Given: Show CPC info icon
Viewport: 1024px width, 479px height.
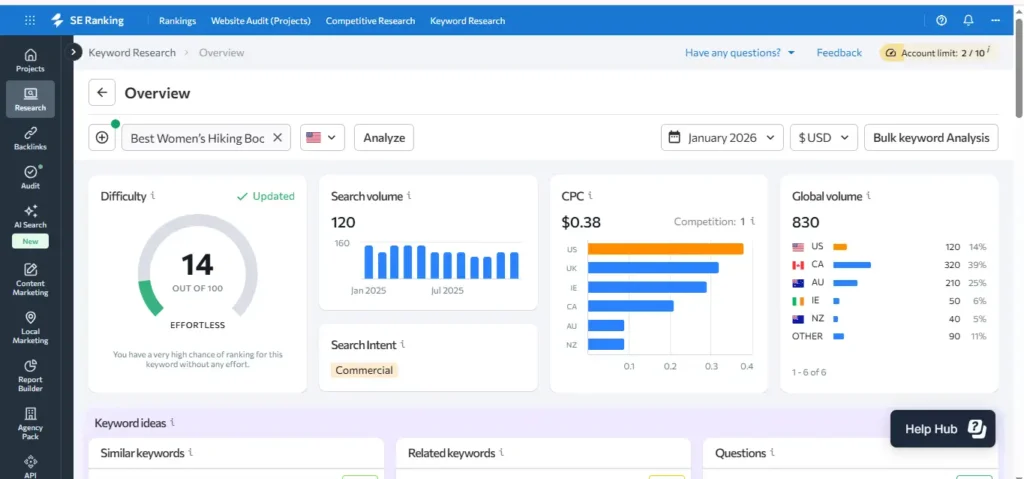Looking at the screenshot, I should point(590,195).
